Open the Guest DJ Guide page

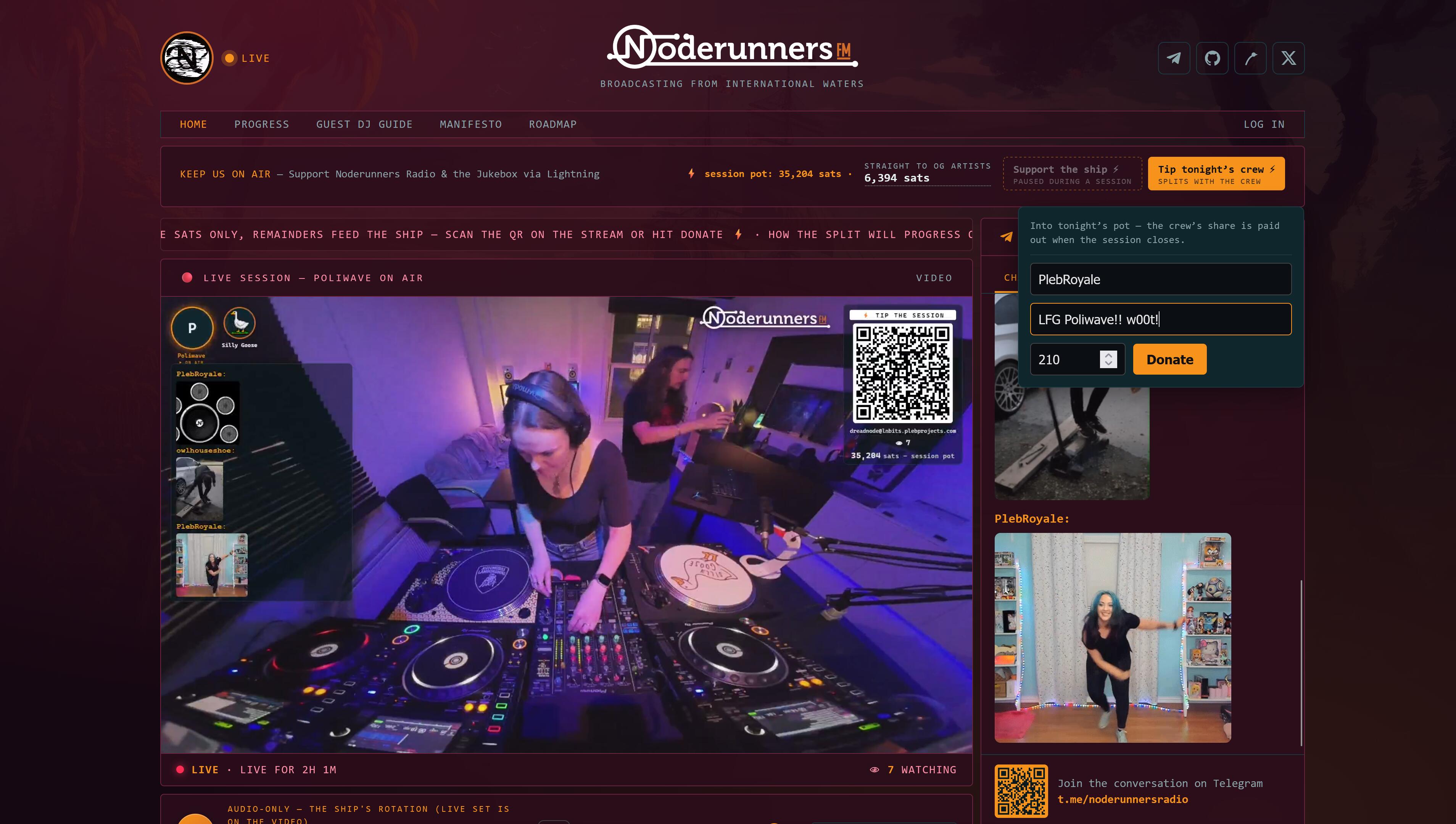364,124
